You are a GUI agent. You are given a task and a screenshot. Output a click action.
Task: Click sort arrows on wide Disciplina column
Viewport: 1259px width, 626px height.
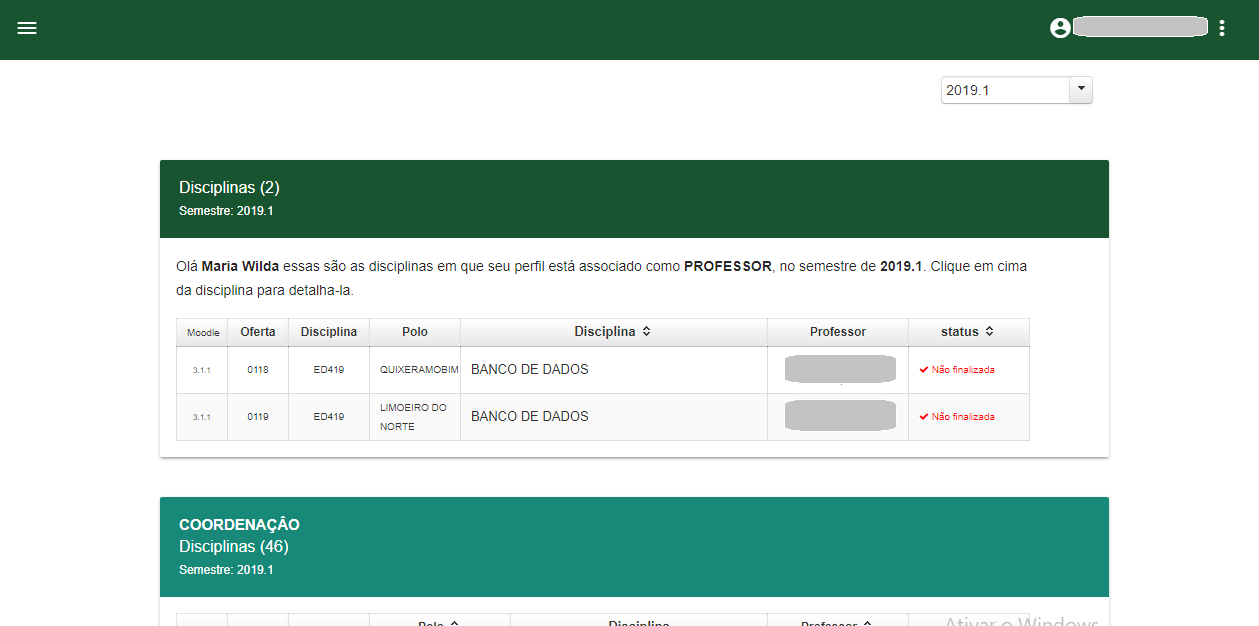[x=647, y=332]
